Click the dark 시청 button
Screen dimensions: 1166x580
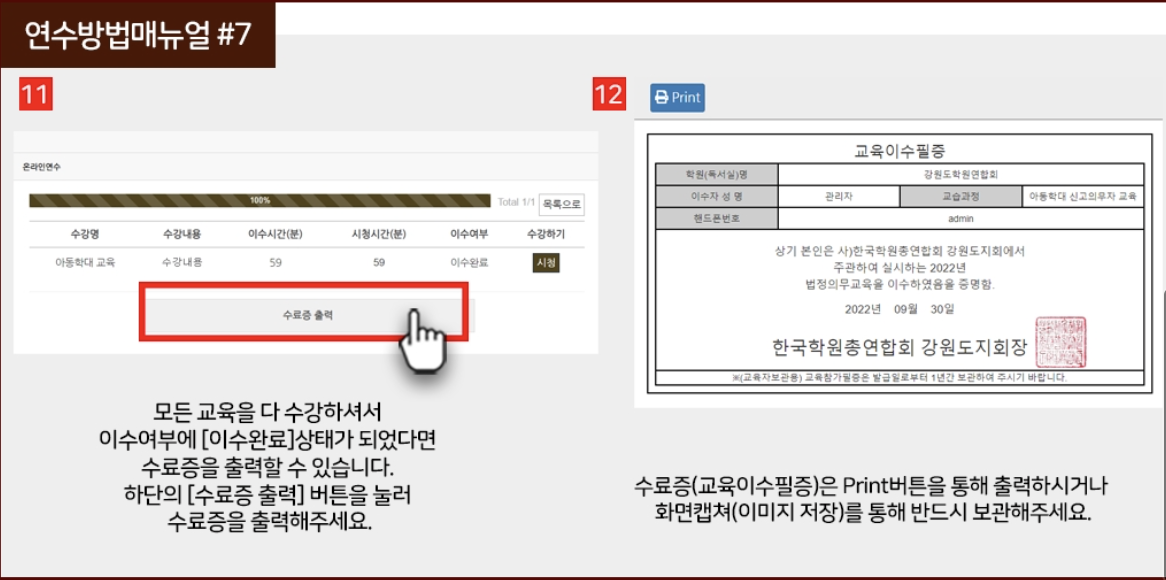pos(546,262)
